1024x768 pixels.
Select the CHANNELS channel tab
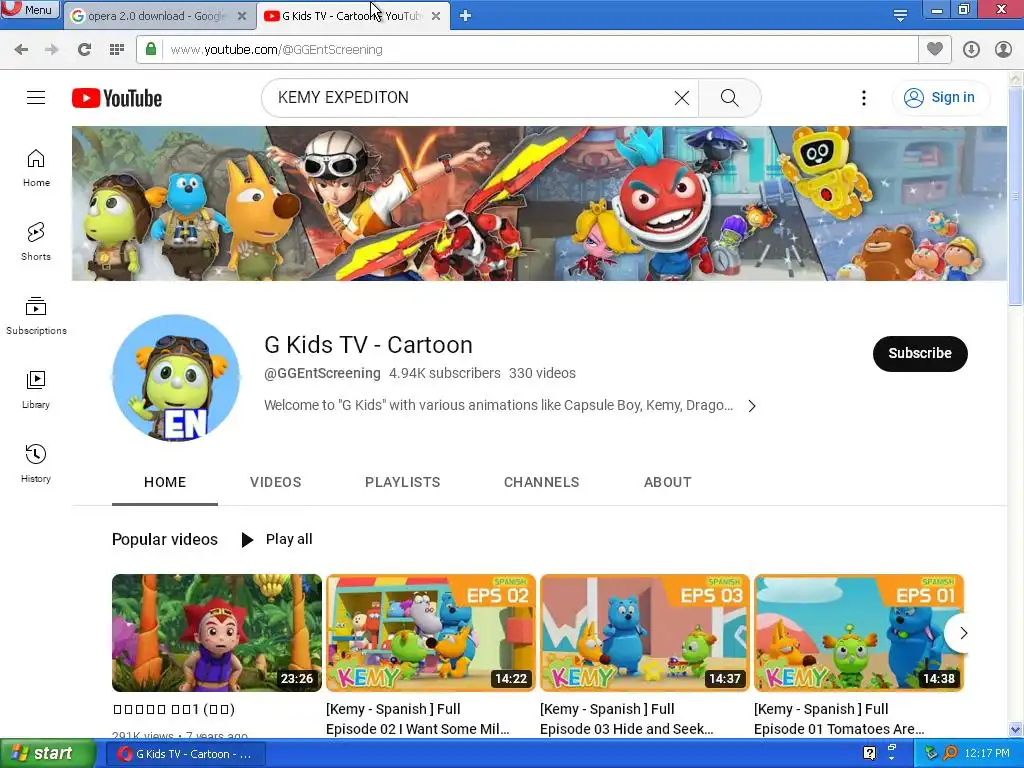point(541,482)
